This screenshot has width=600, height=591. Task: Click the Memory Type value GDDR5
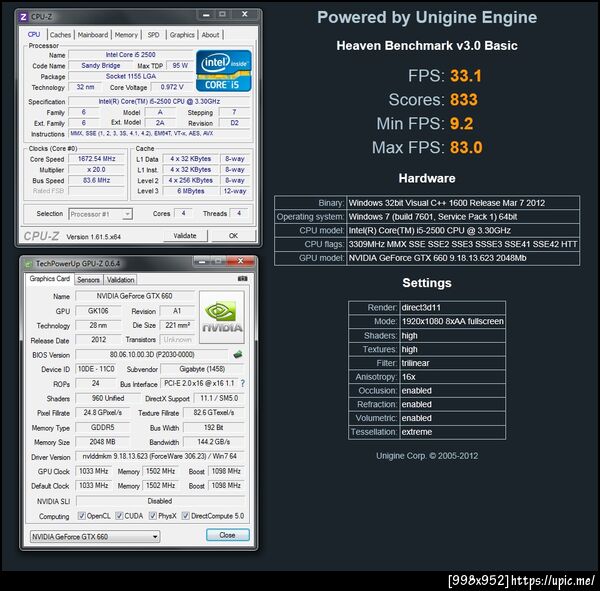click(103, 427)
